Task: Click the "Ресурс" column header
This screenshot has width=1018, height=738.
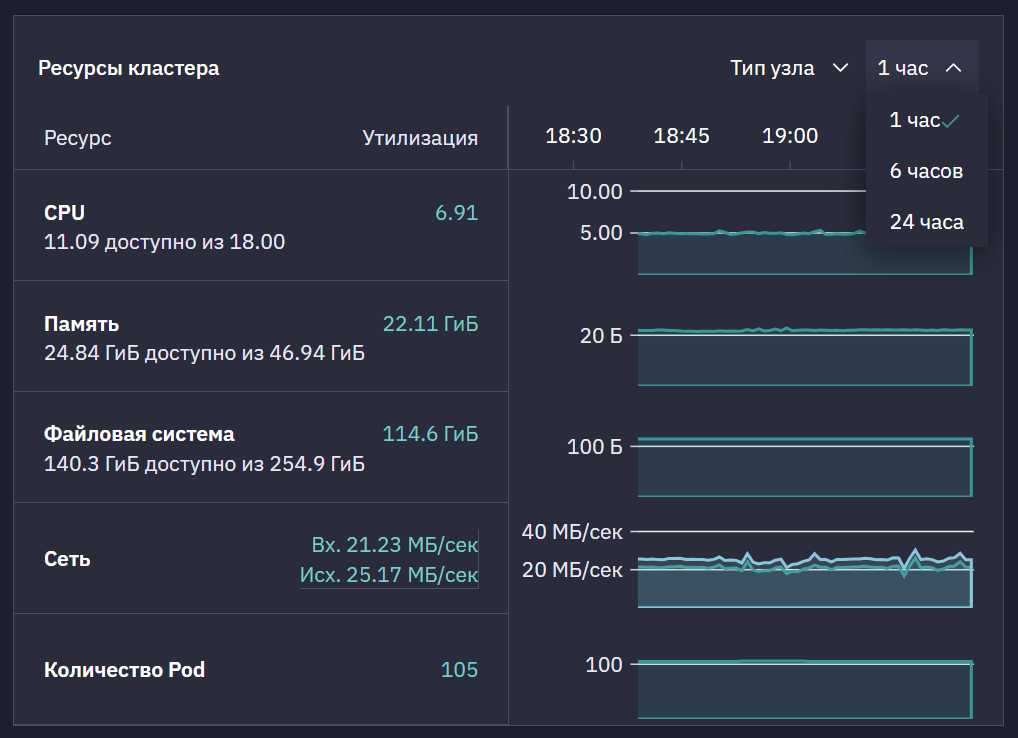Action: [78, 138]
